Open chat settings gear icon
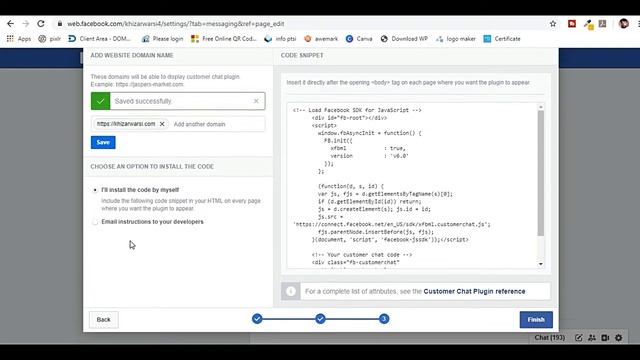The width and height of the screenshot is (640, 360). click(619, 338)
